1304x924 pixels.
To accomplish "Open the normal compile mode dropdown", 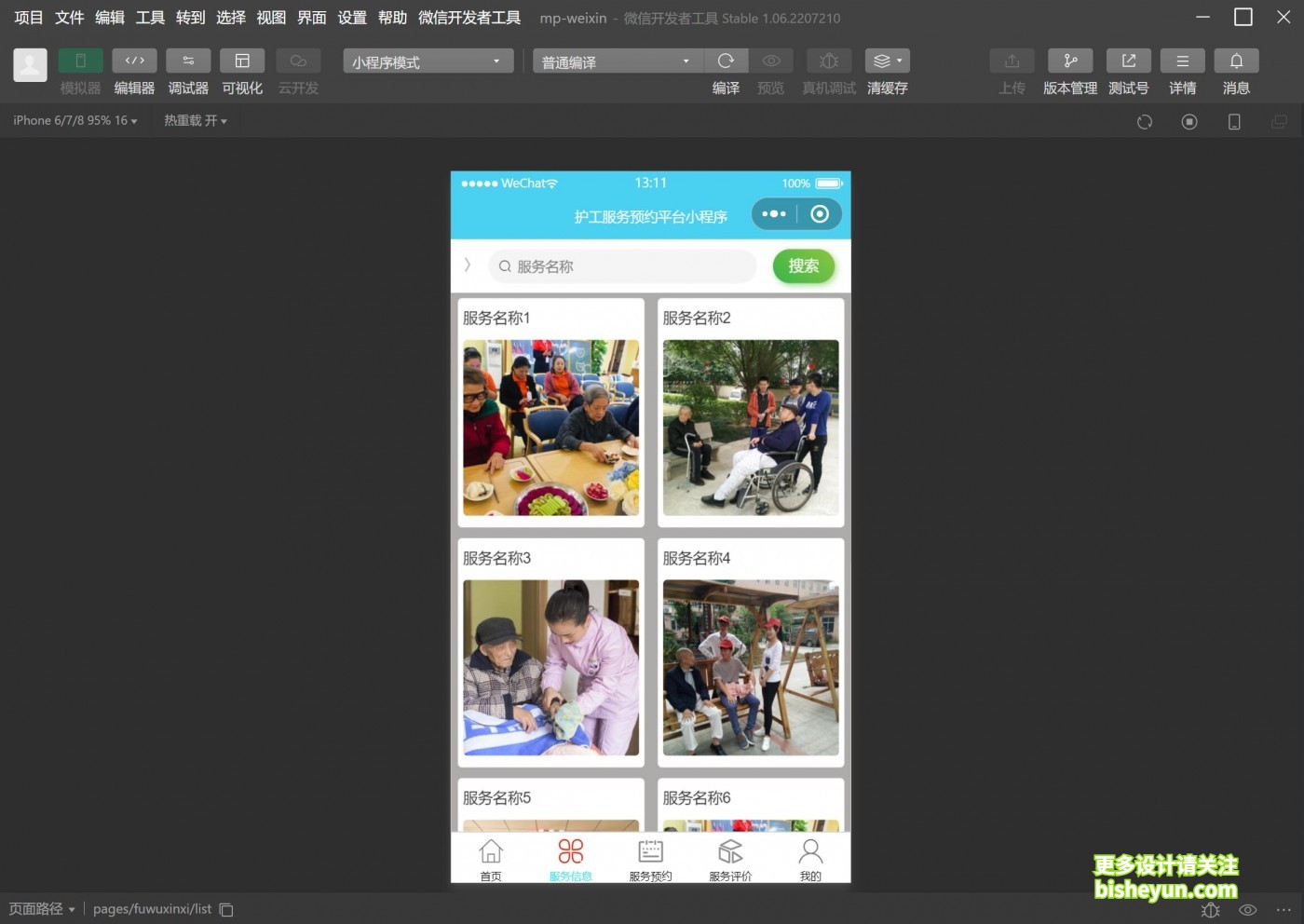I will (617, 61).
